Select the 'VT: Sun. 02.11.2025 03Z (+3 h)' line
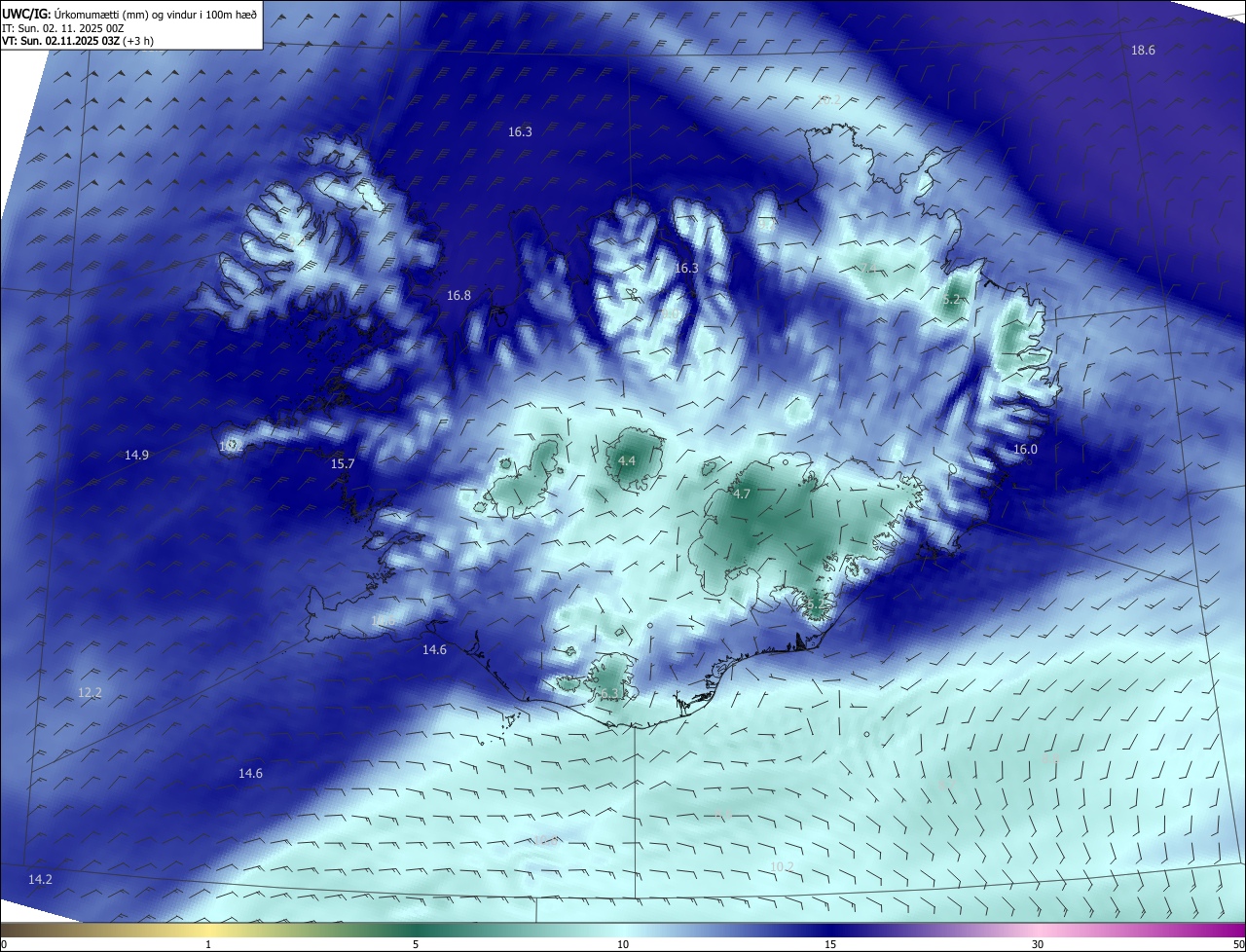 pos(77,40)
